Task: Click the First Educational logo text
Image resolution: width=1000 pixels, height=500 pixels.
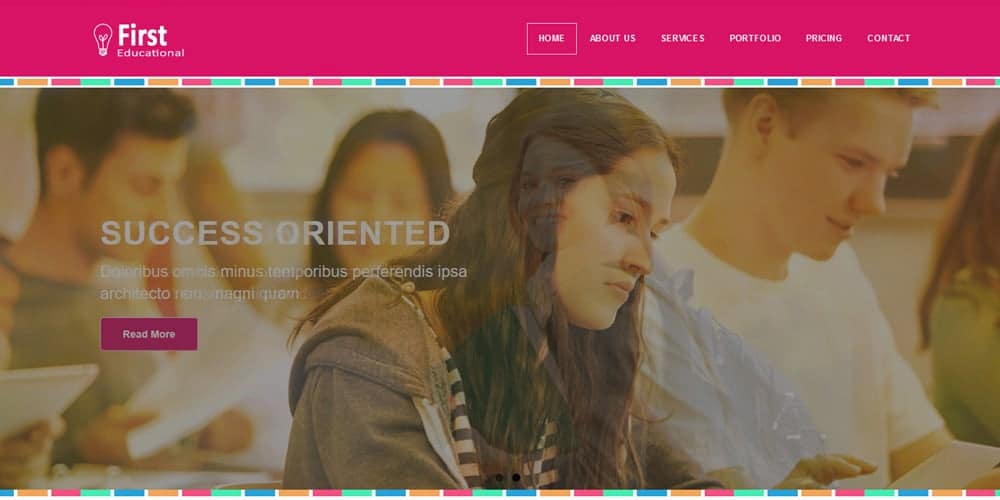Action: (x=151, y=40)
